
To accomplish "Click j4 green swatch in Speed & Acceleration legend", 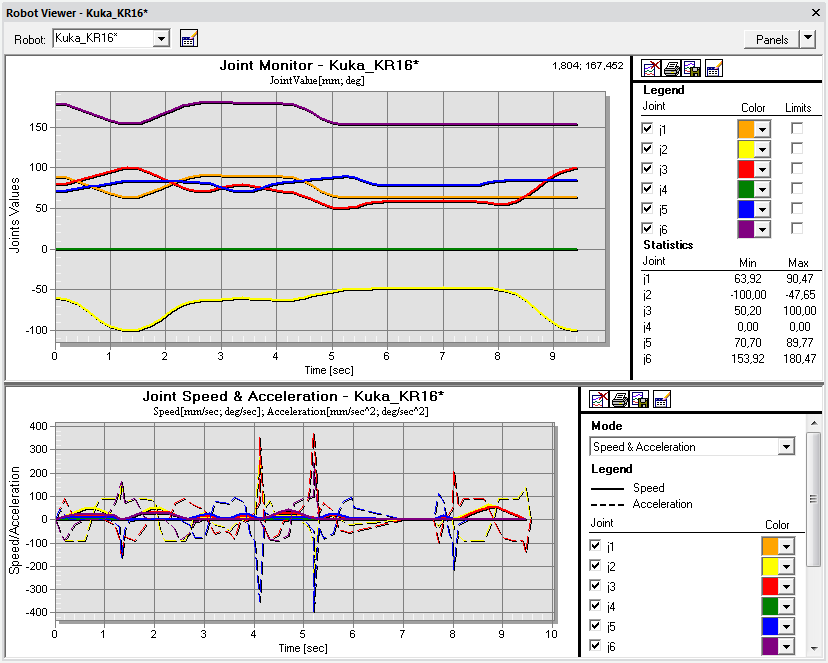I will pos(770,607).
